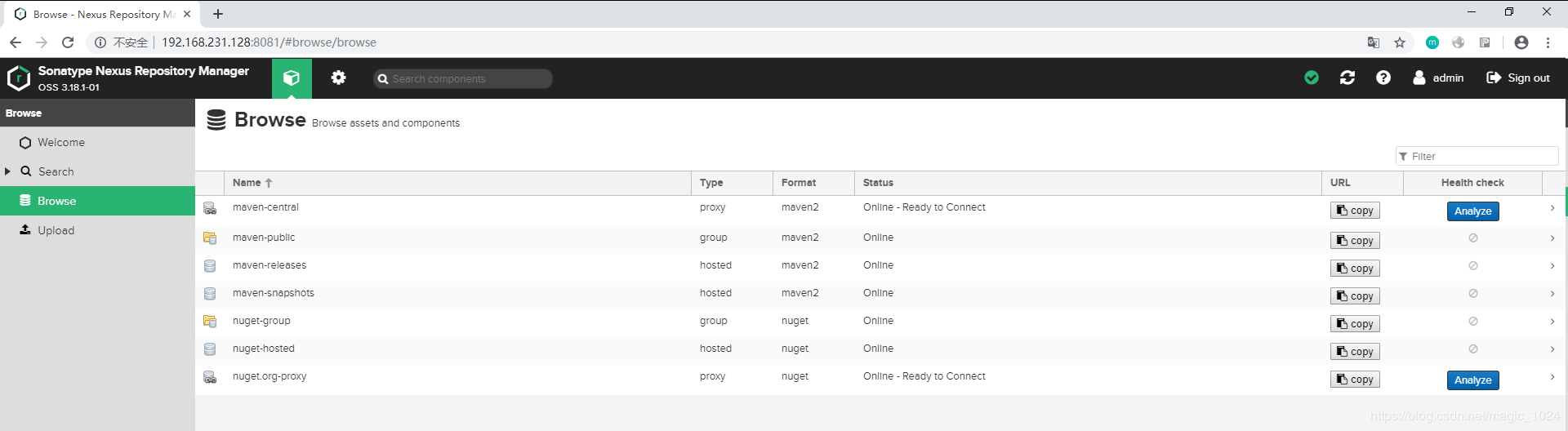Open the help question mark icon

coord(1383,78)
